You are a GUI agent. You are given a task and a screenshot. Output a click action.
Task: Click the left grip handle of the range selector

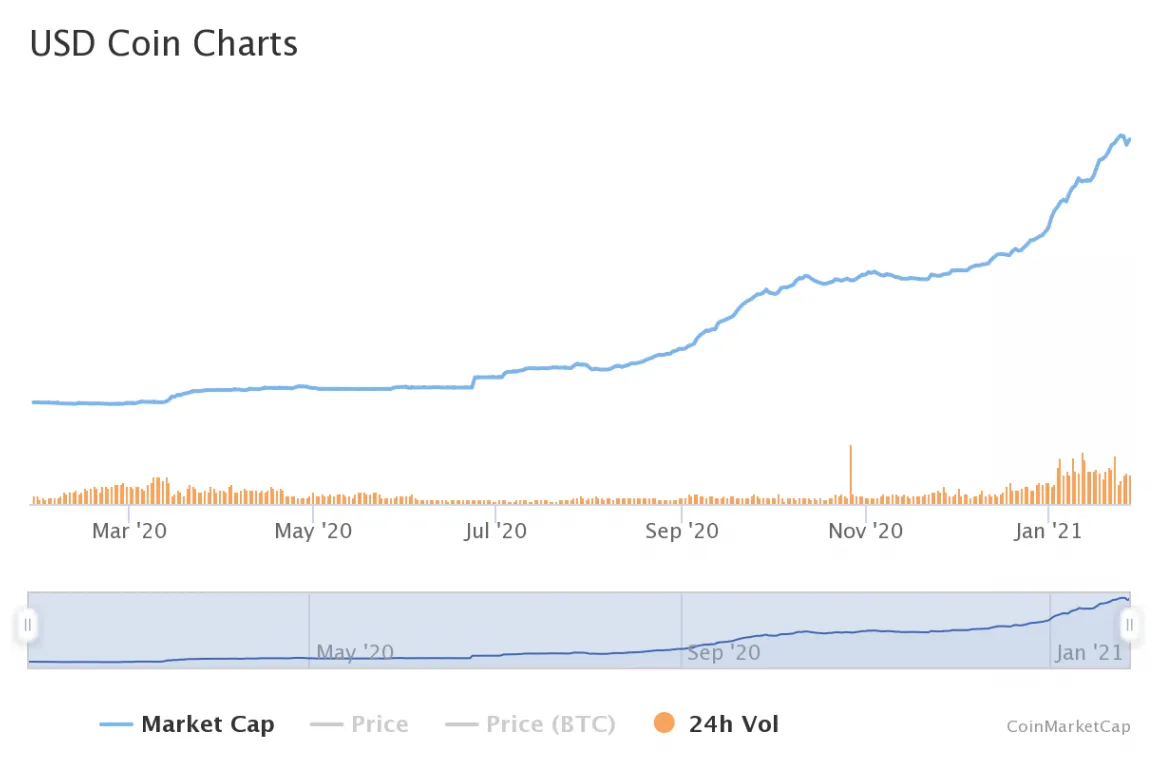pyautogui.click(x=28, y=624)
